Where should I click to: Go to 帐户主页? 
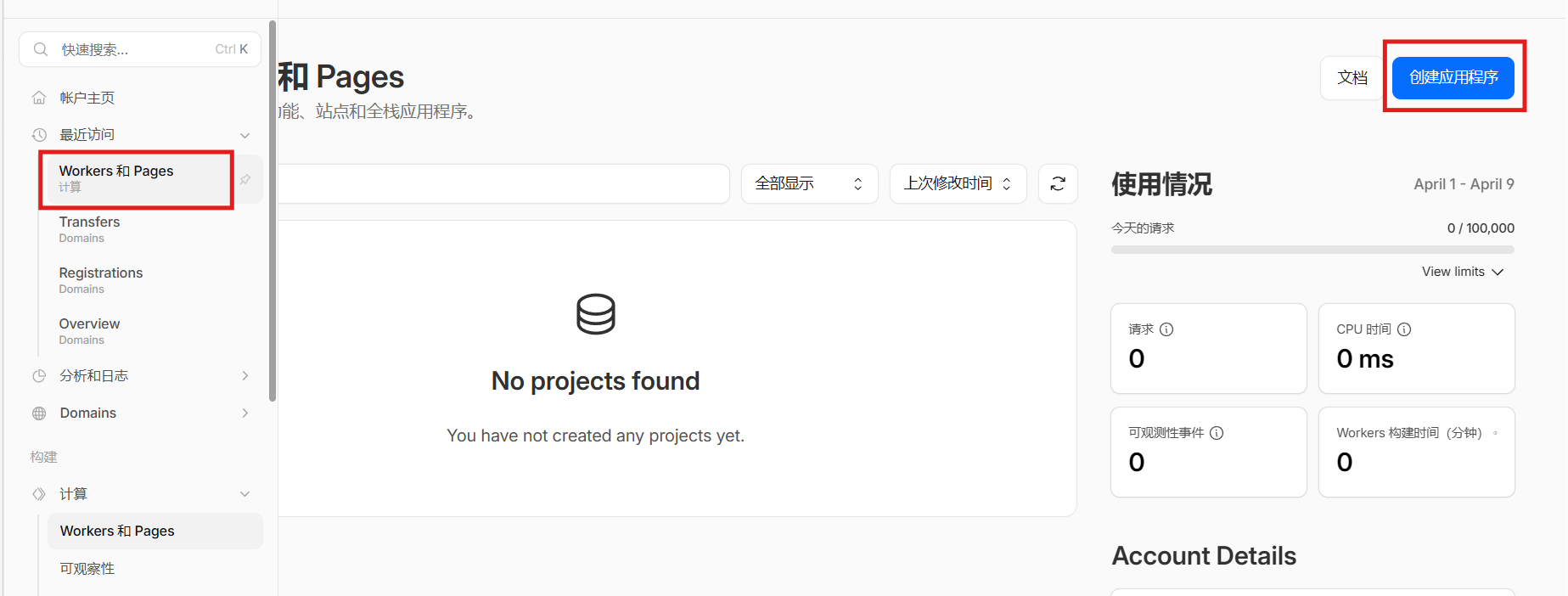click(87, 98)
